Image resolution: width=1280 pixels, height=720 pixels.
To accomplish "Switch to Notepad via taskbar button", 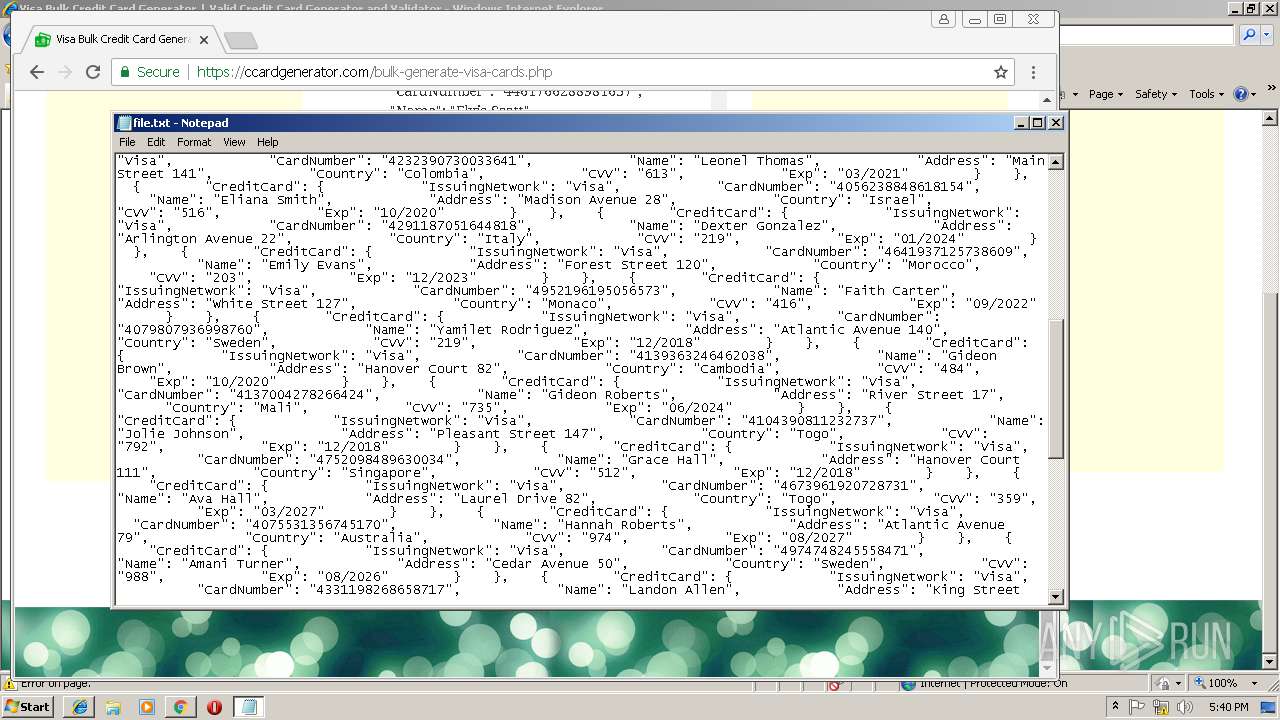I will click(248, 706).
